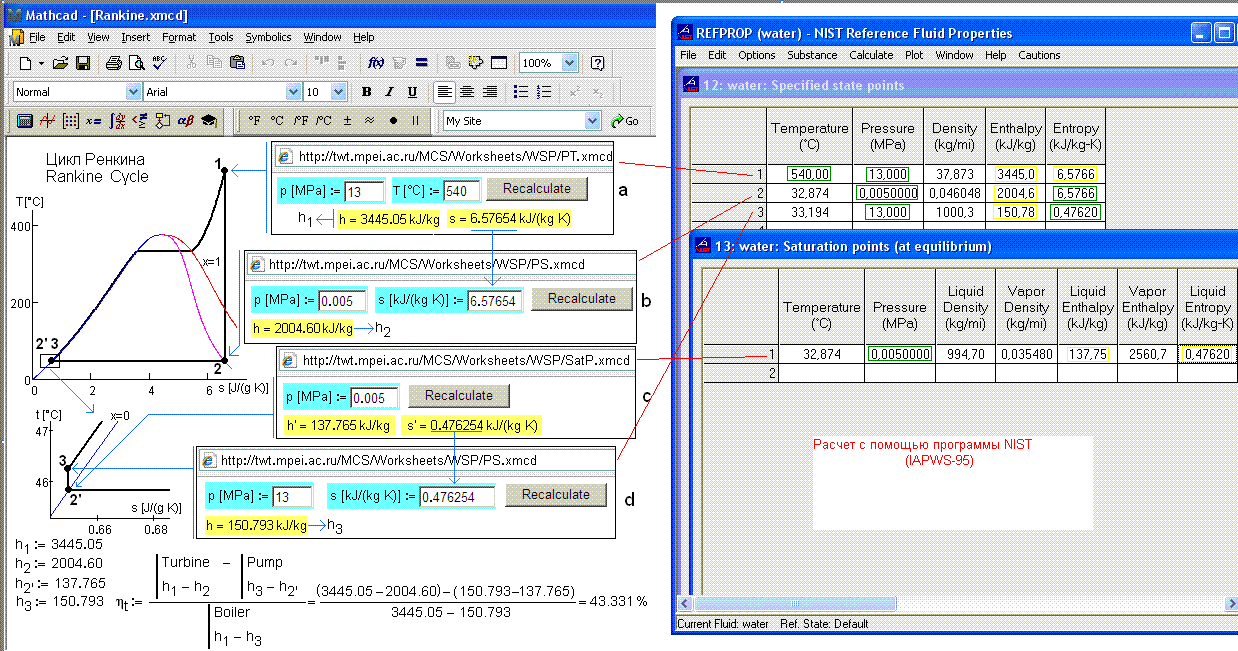Open the Symbolic keyword graduation-cap palette
The image size is (1238, 651).
208,121
